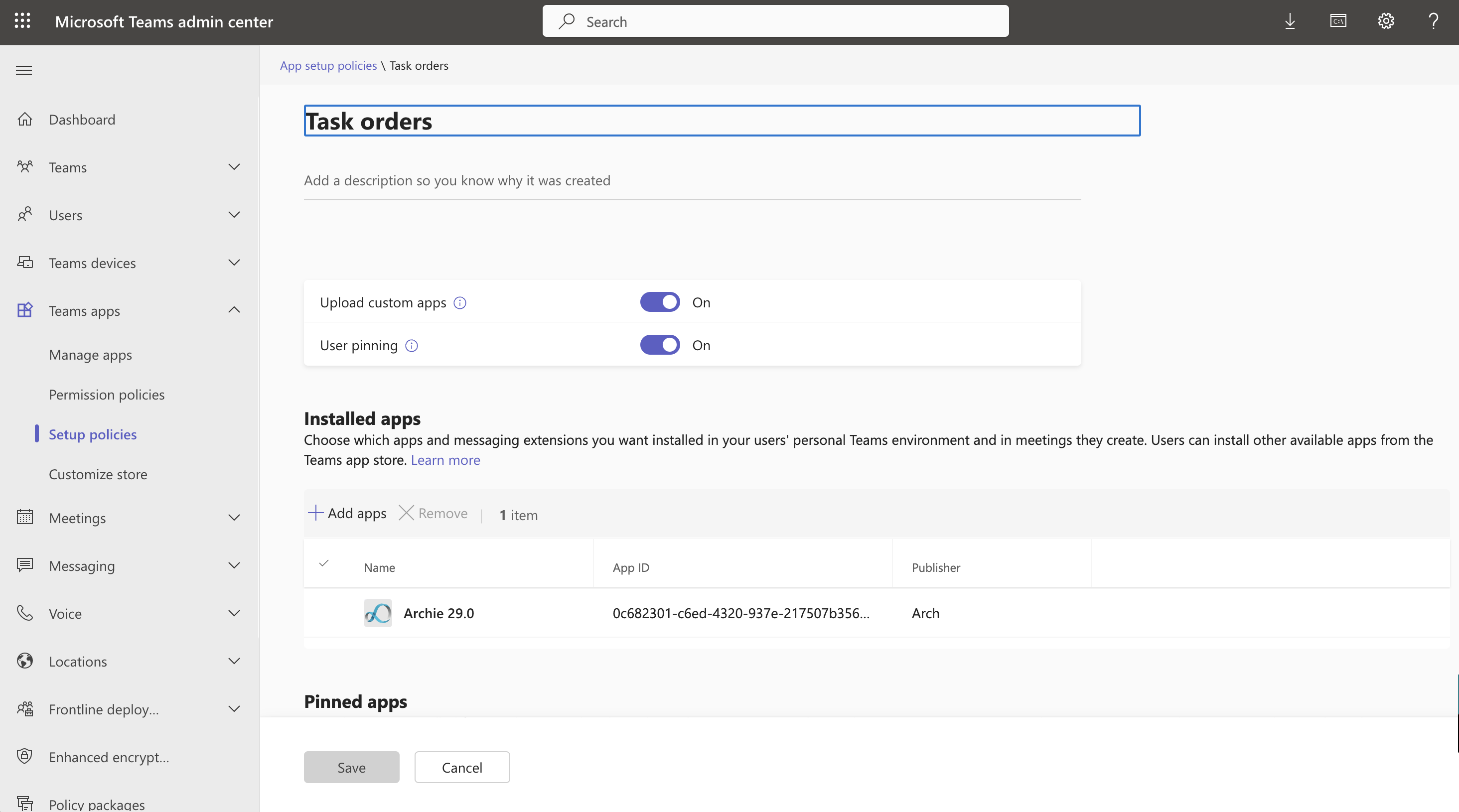Click User pinning info icon
1459x812 pixels.
click(x=412, y=346)
